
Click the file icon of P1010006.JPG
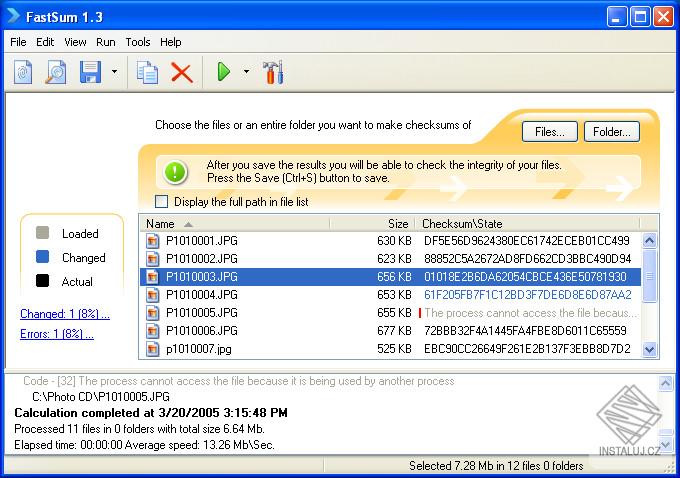point(152,331)
